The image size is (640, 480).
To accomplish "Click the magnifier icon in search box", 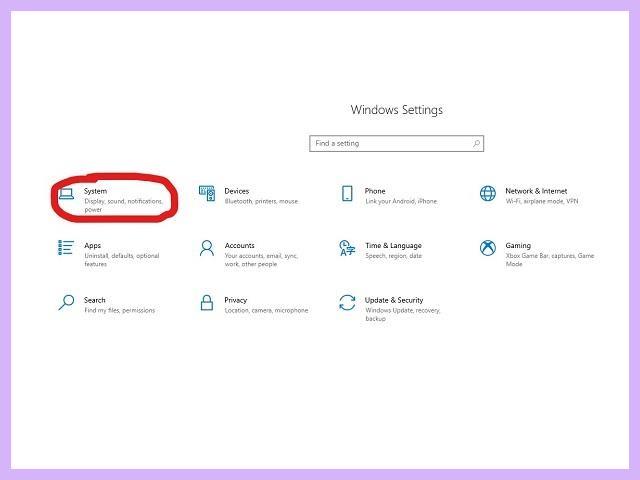I will tap(476, 143).
